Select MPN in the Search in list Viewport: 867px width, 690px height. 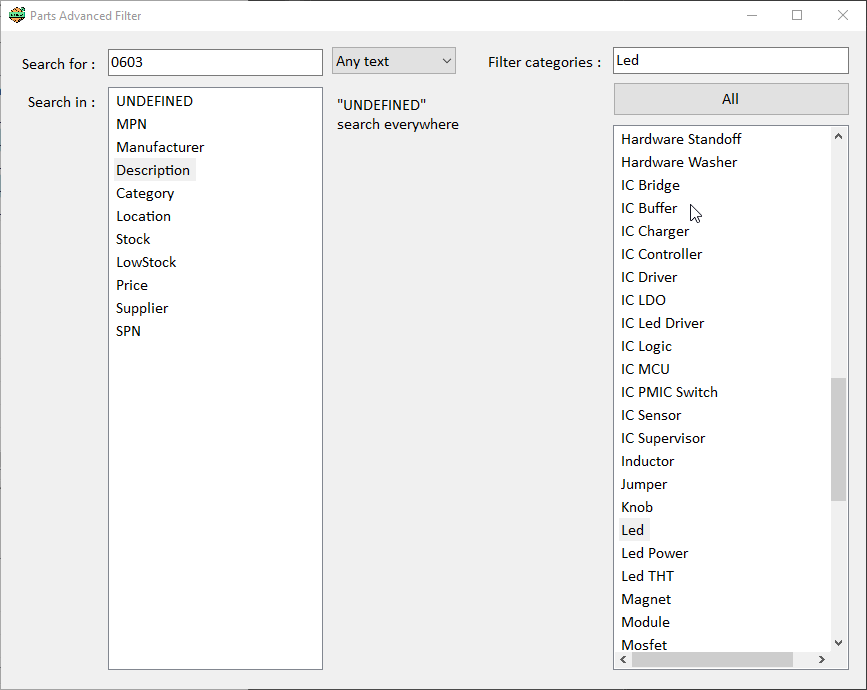[131, 124]
